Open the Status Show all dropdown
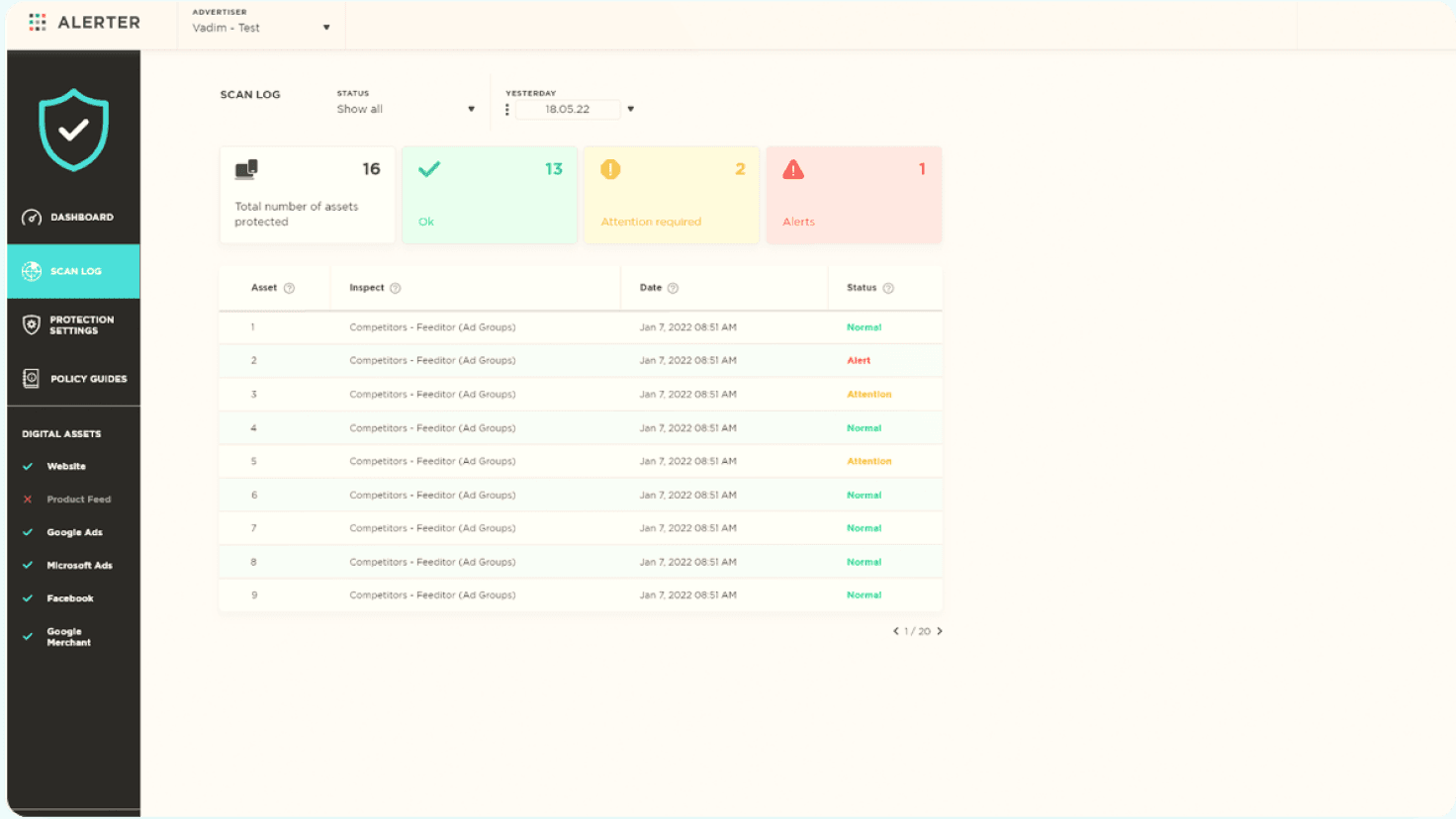This screenshot has width=1456, height=819. click(x=406, y=109)
